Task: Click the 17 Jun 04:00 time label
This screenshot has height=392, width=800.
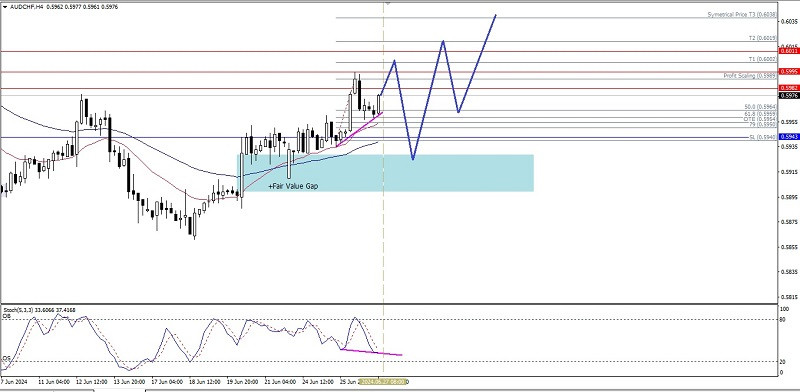Action: click(x=166, y=381)
